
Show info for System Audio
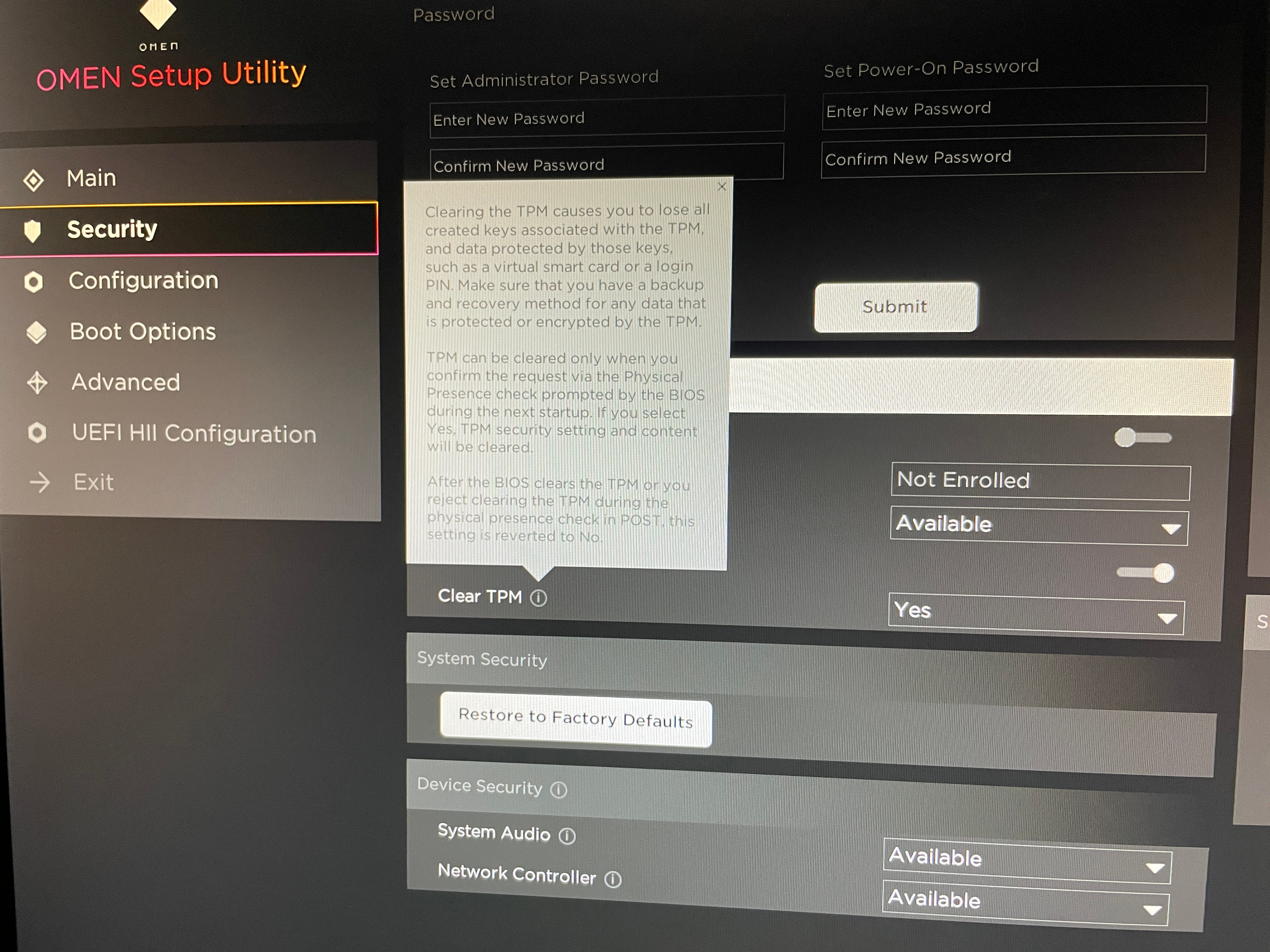point(567,836)
